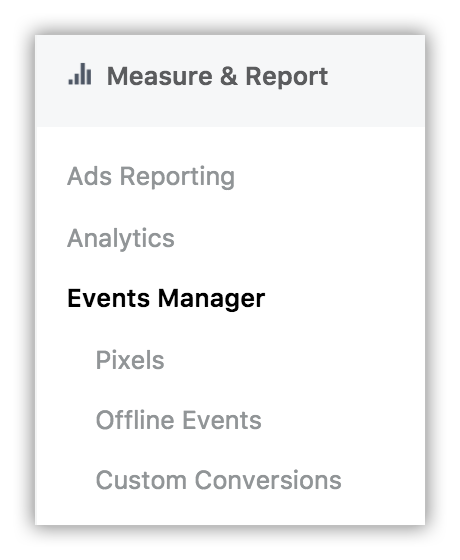Select Pixels under Events Manager
The image size is (460, 560).
point(130,360)
